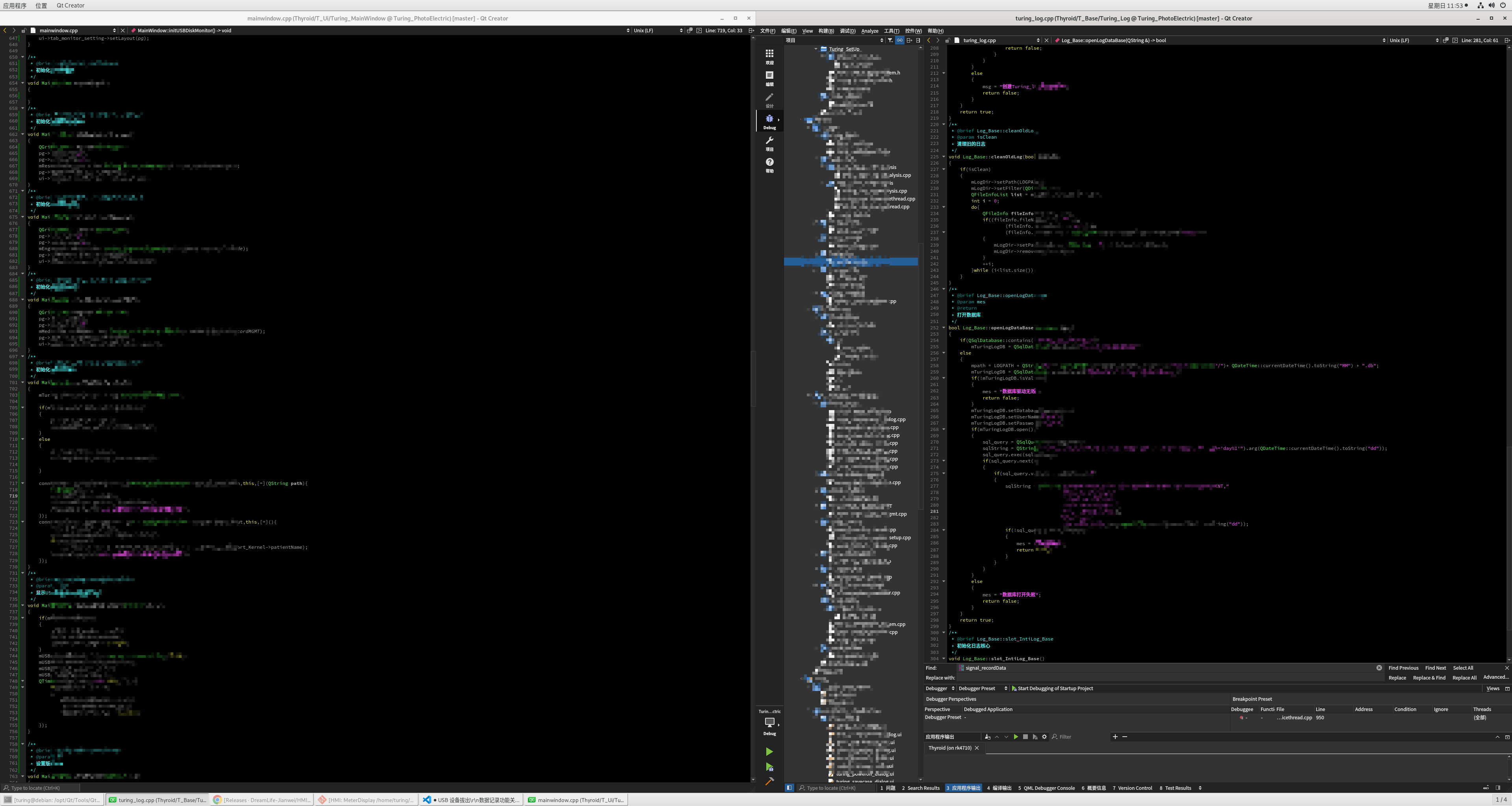The height and width of the screenshot is (806, 1512).
Task: Open output panes selector arrows in status bar
Action: 1200,788
